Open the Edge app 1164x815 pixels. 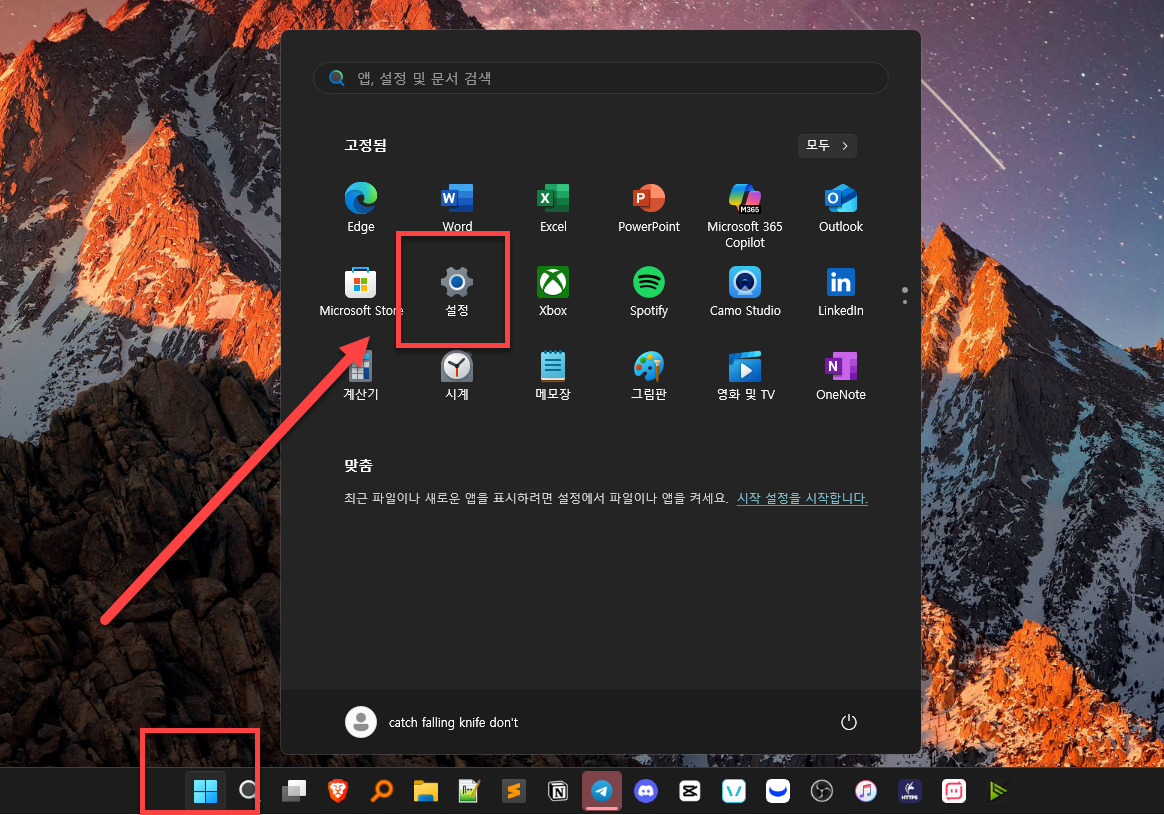pos(361,208)
